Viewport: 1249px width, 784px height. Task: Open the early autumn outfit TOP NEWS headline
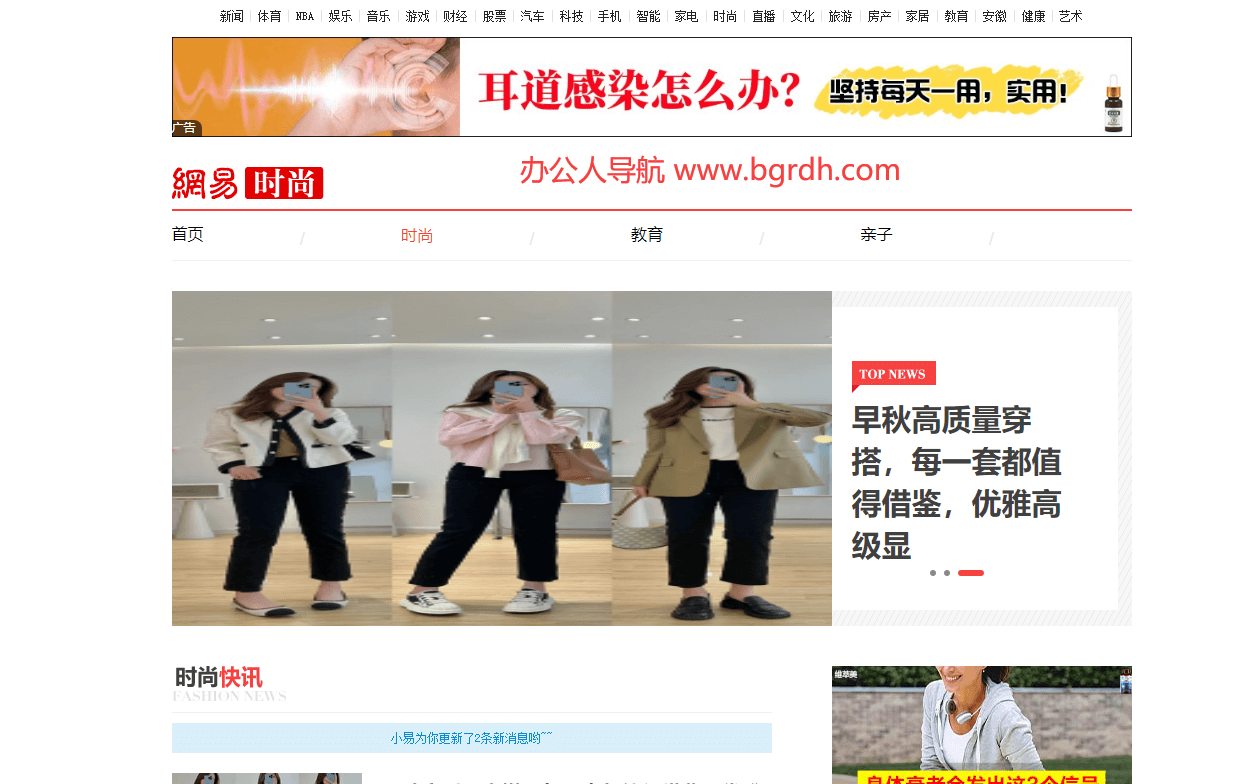[x=956, y=481]
